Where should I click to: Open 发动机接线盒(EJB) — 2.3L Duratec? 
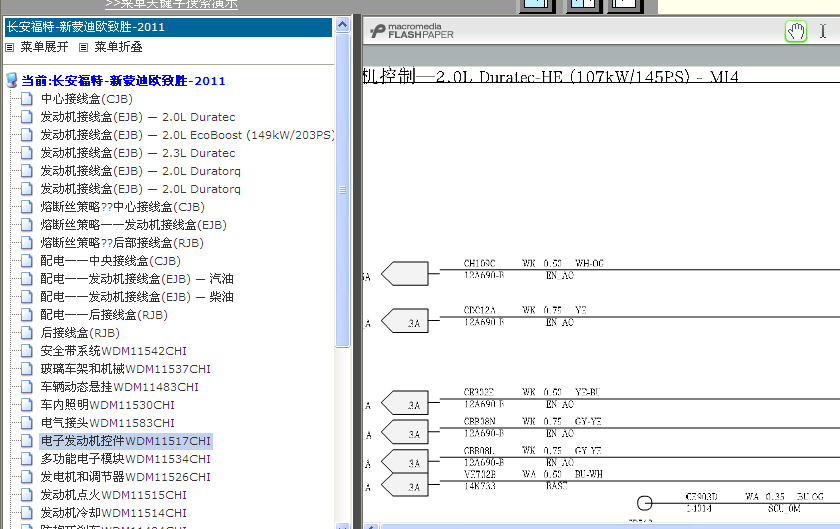click(138, 153)
